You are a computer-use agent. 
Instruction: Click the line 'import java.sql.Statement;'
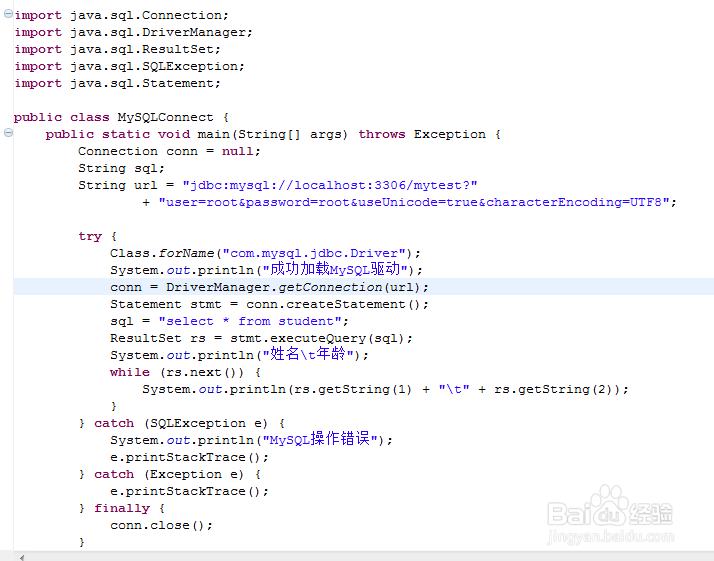(117, 83)
